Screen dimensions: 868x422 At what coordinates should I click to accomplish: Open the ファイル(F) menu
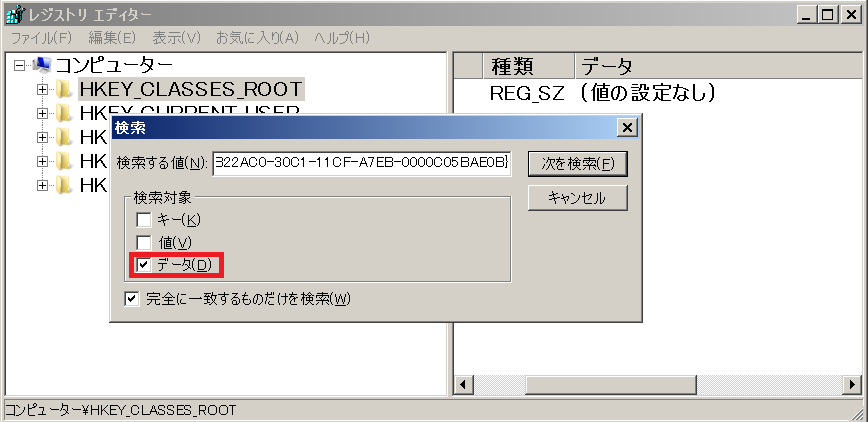[42, 38]
